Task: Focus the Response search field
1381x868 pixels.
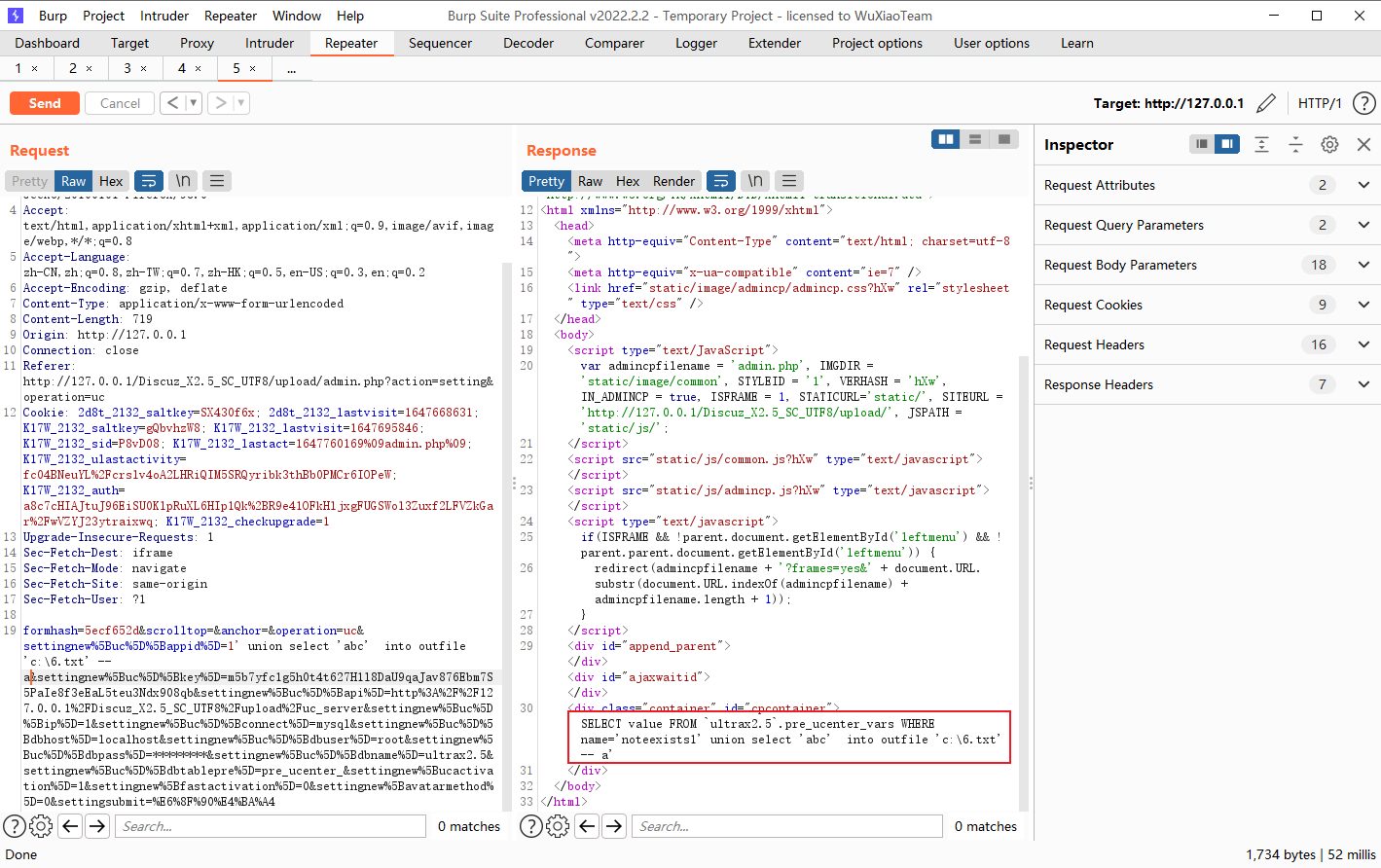Action: tap(787, 826)
